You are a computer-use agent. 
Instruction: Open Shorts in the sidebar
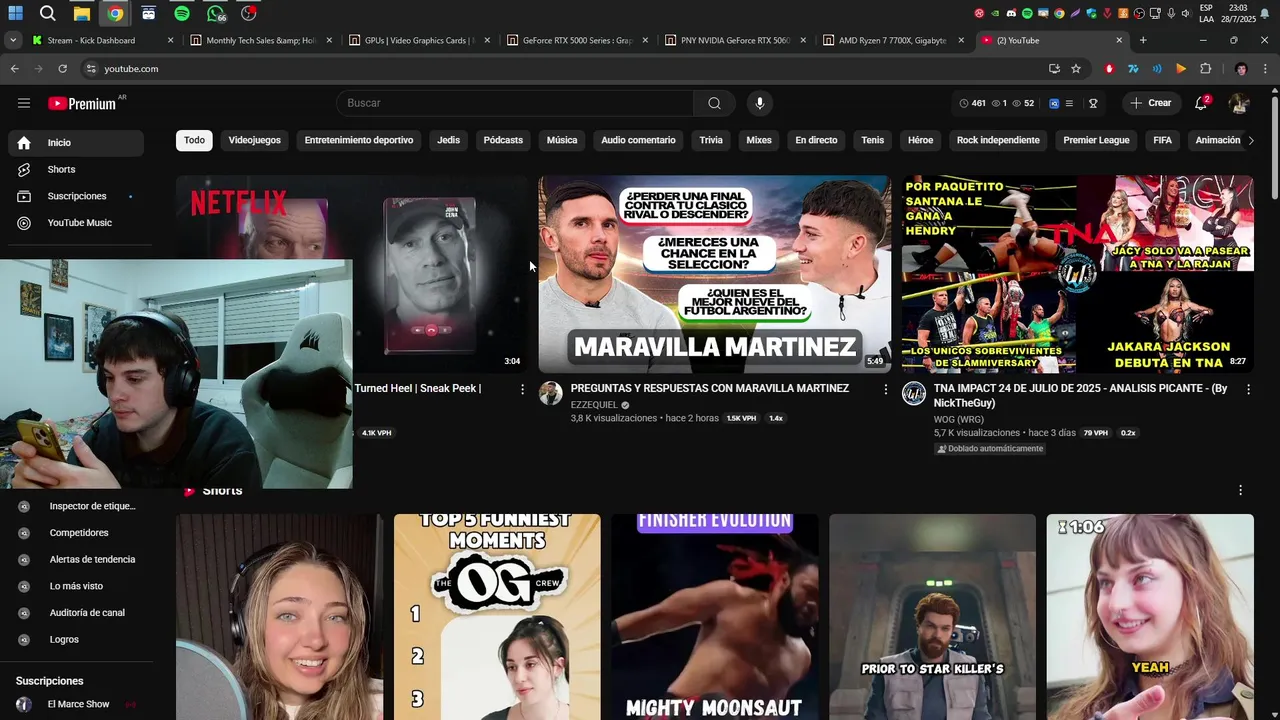pyautogui.click(x=76, y=170)
